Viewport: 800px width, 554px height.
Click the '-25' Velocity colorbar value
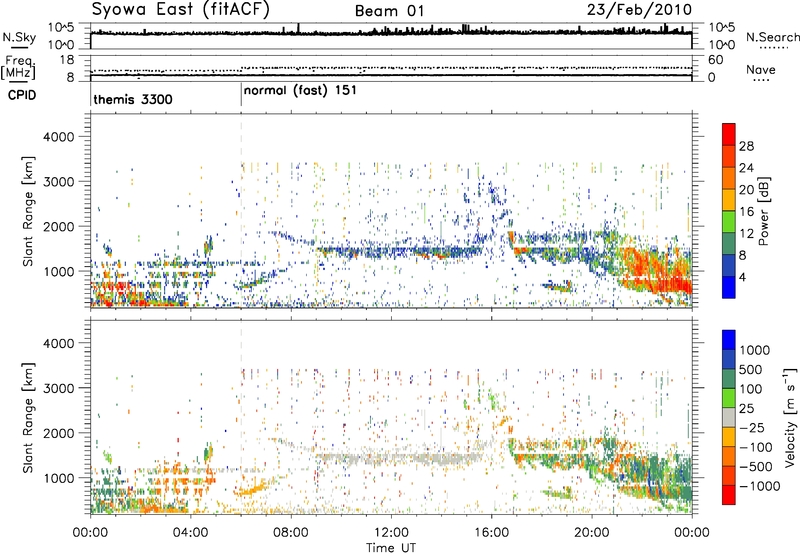(x=753, y=428)
